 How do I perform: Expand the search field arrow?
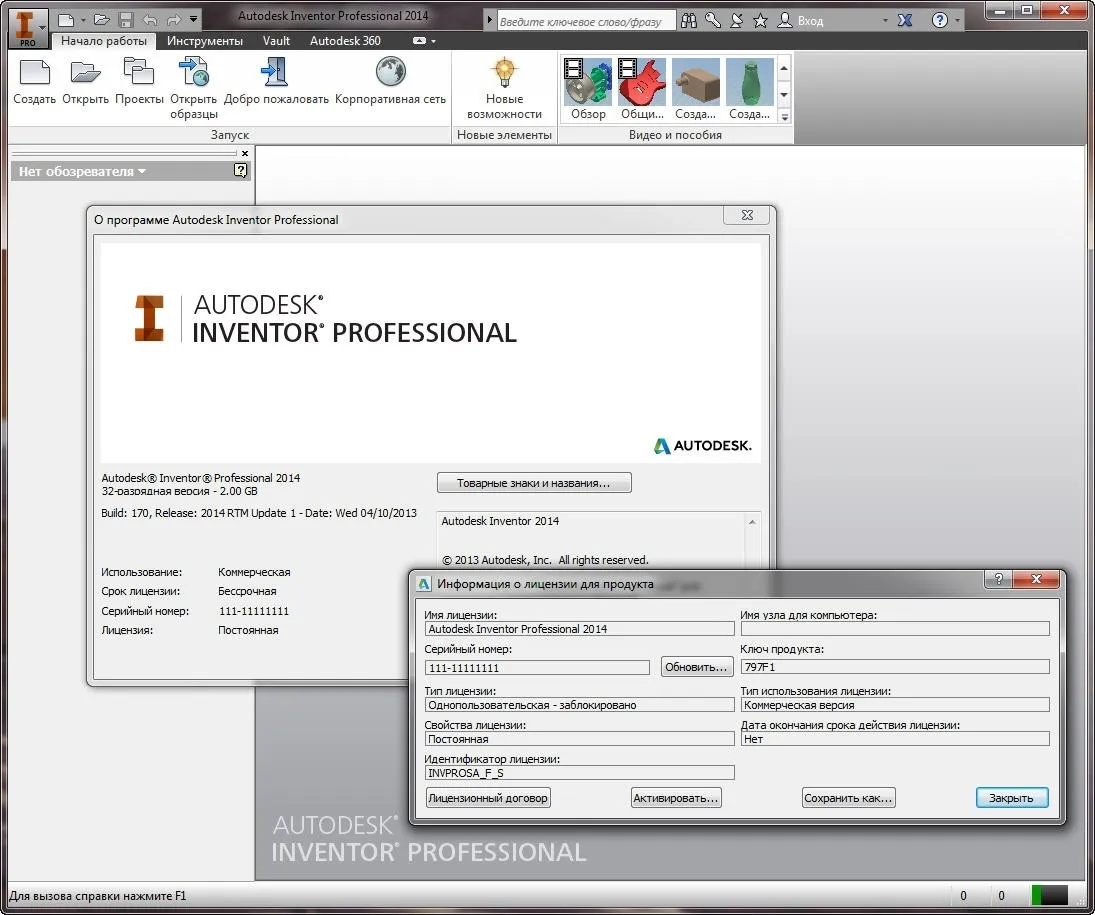[490, 20]
